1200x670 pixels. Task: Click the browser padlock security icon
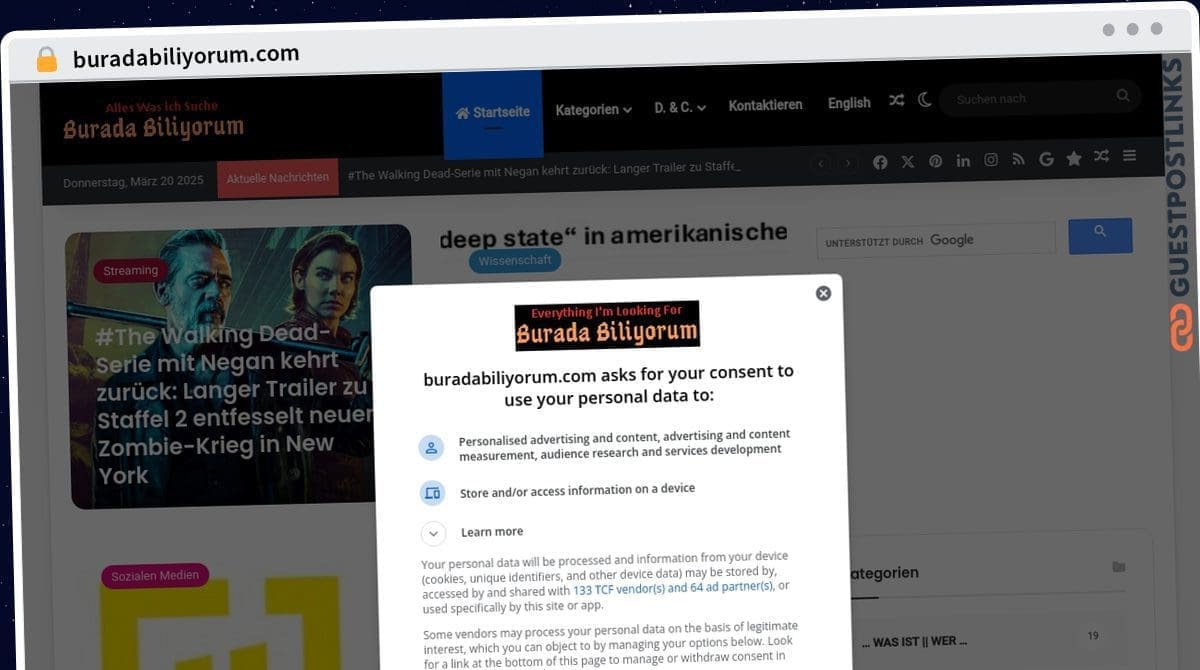point(47,60)
